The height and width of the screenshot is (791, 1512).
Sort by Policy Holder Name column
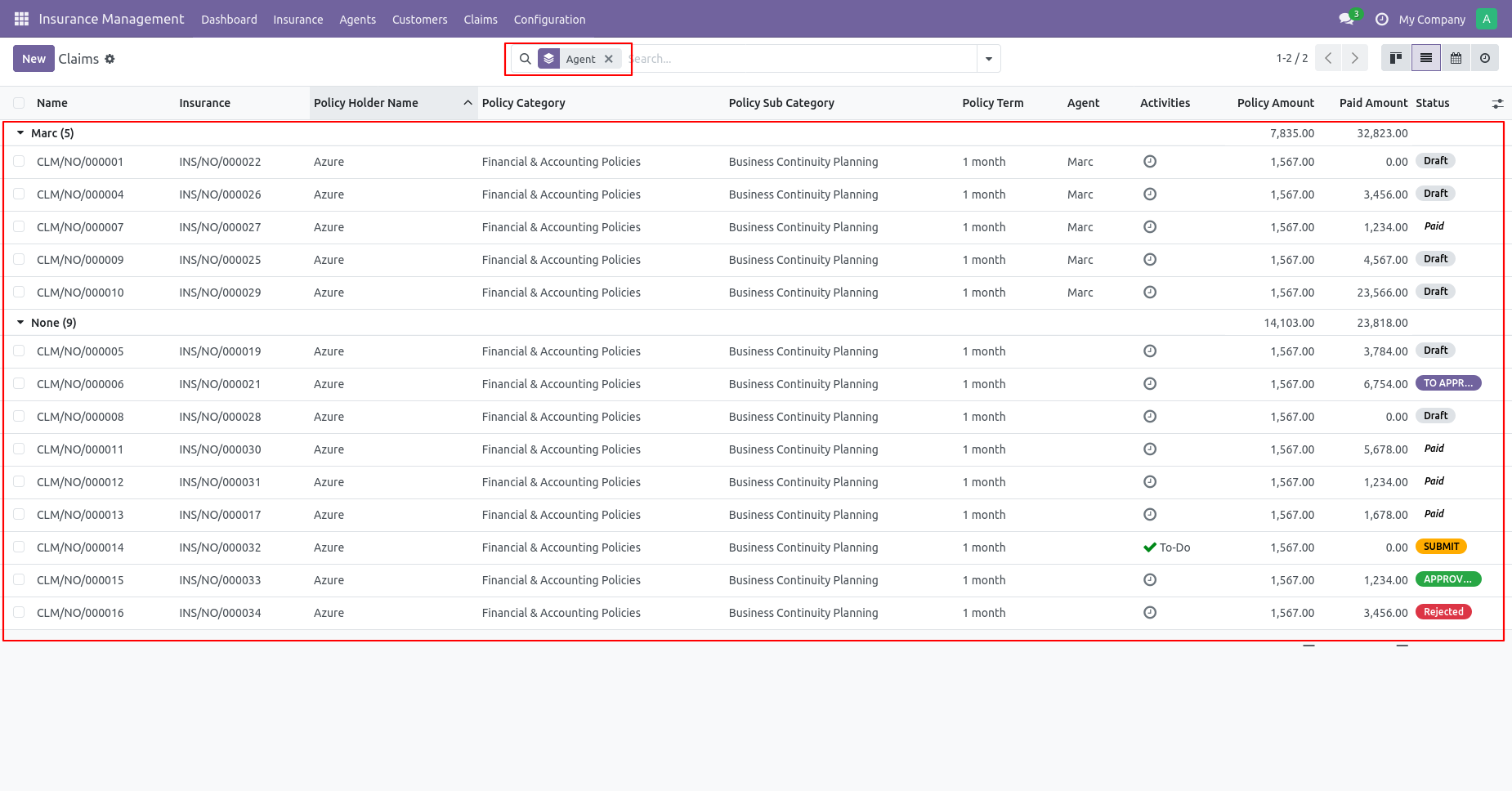(x=393, y=103)
